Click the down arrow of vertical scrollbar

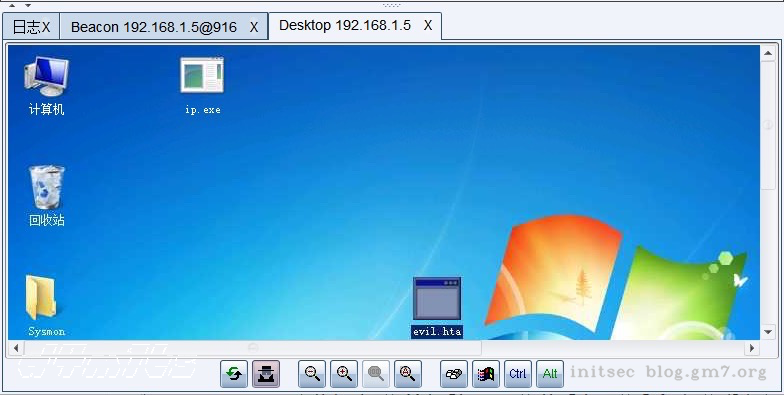[x=768, y=332]
